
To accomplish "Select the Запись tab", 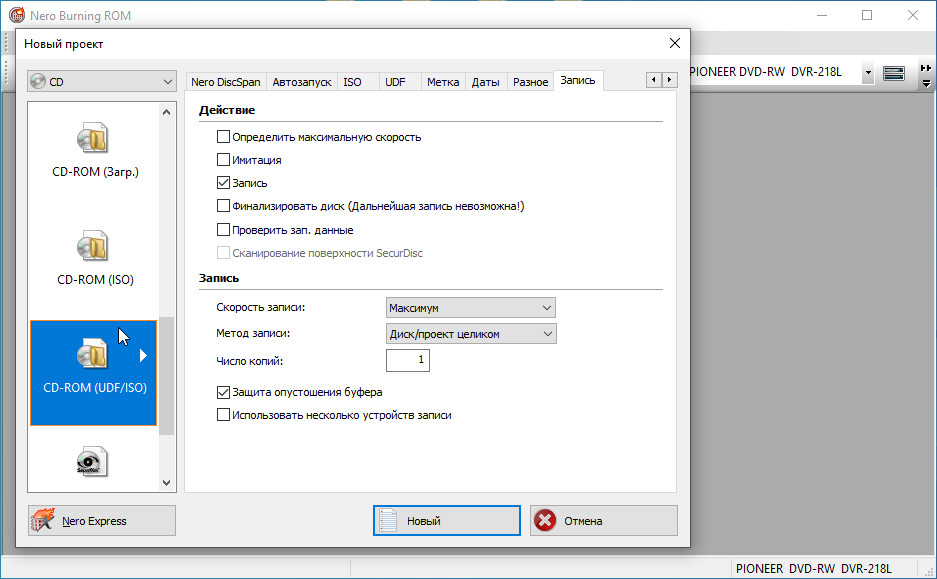I will click(x=578, y=80).
